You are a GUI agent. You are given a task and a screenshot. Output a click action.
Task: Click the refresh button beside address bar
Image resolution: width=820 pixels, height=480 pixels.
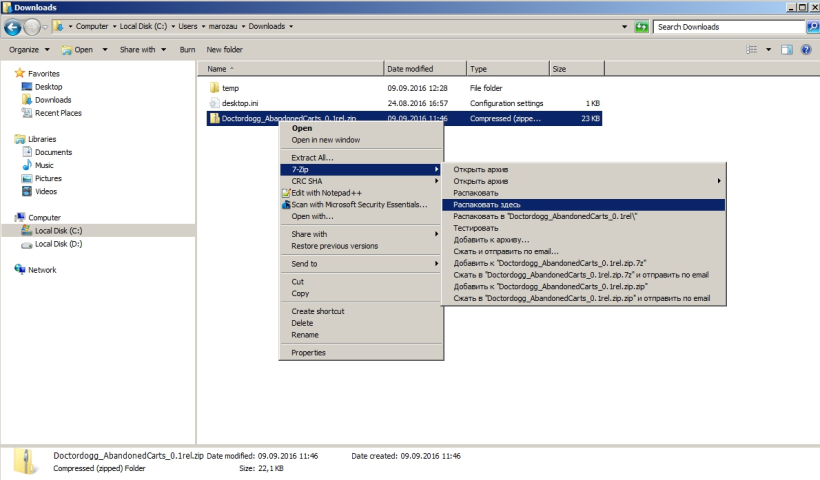pyautogui.click(x=641, y=26)
